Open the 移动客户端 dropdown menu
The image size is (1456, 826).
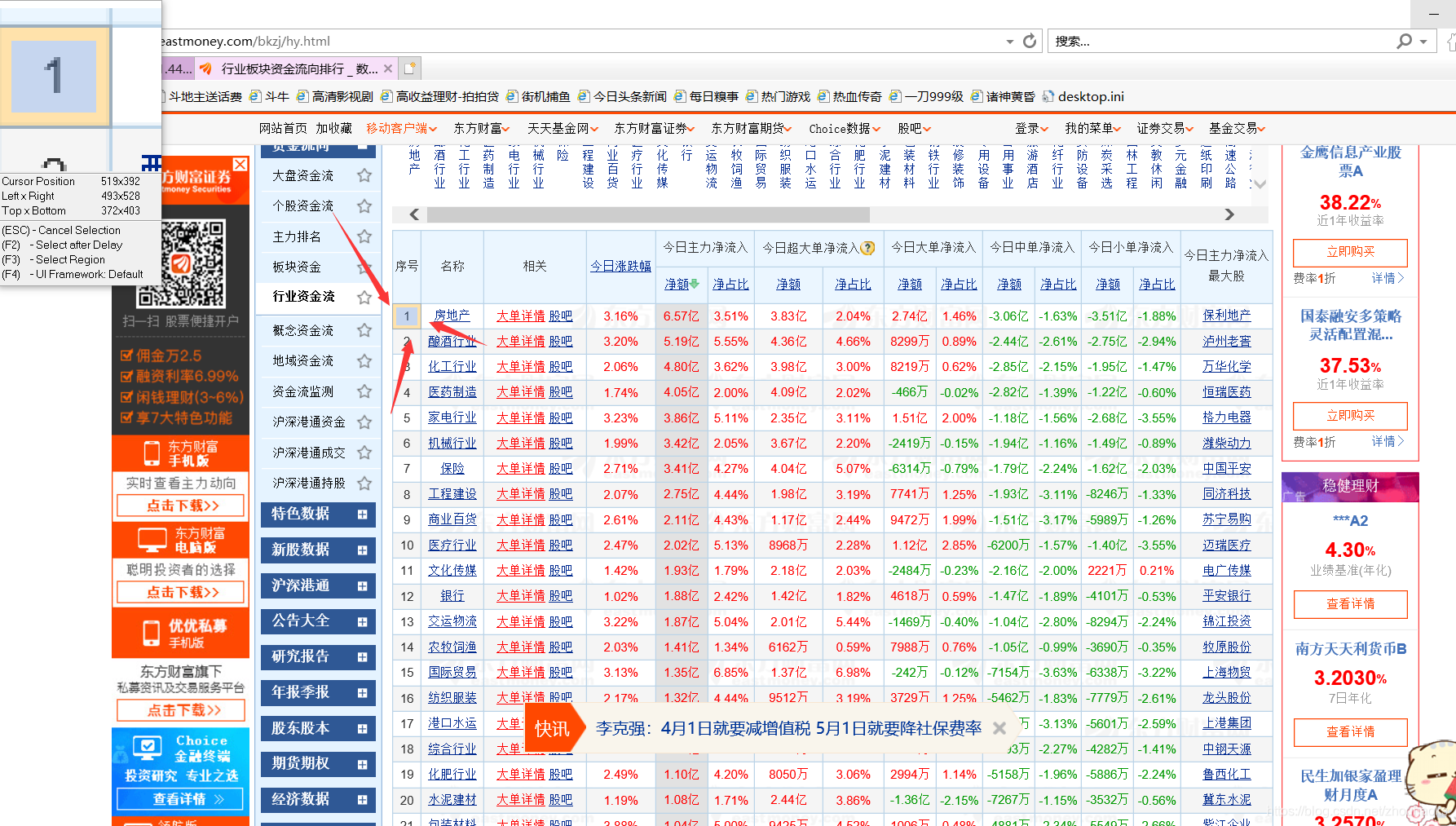coord(401,128)
